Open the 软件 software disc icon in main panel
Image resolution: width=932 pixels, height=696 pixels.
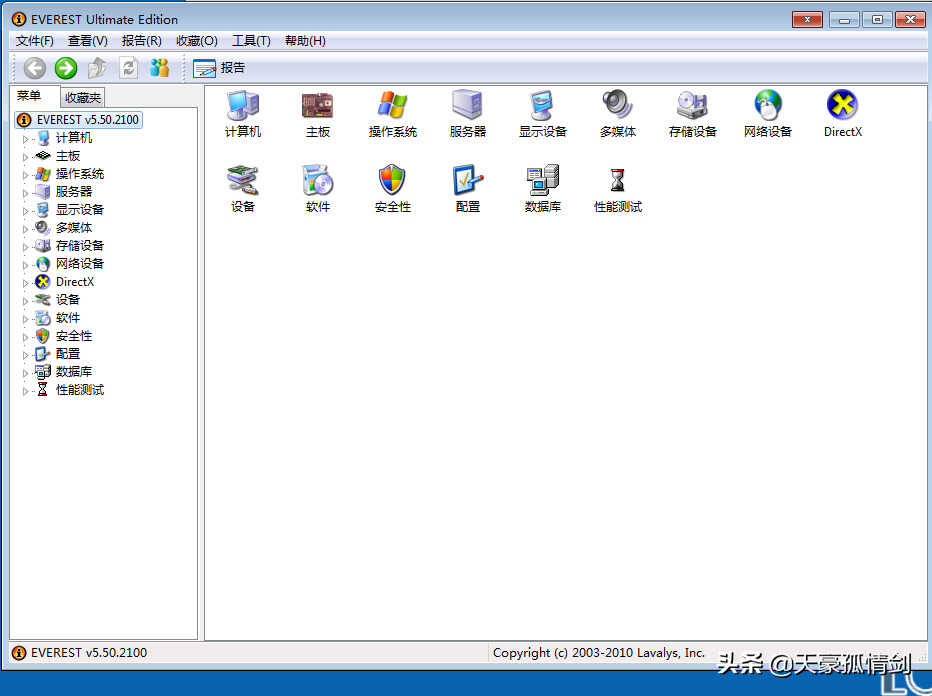(317, 180)
